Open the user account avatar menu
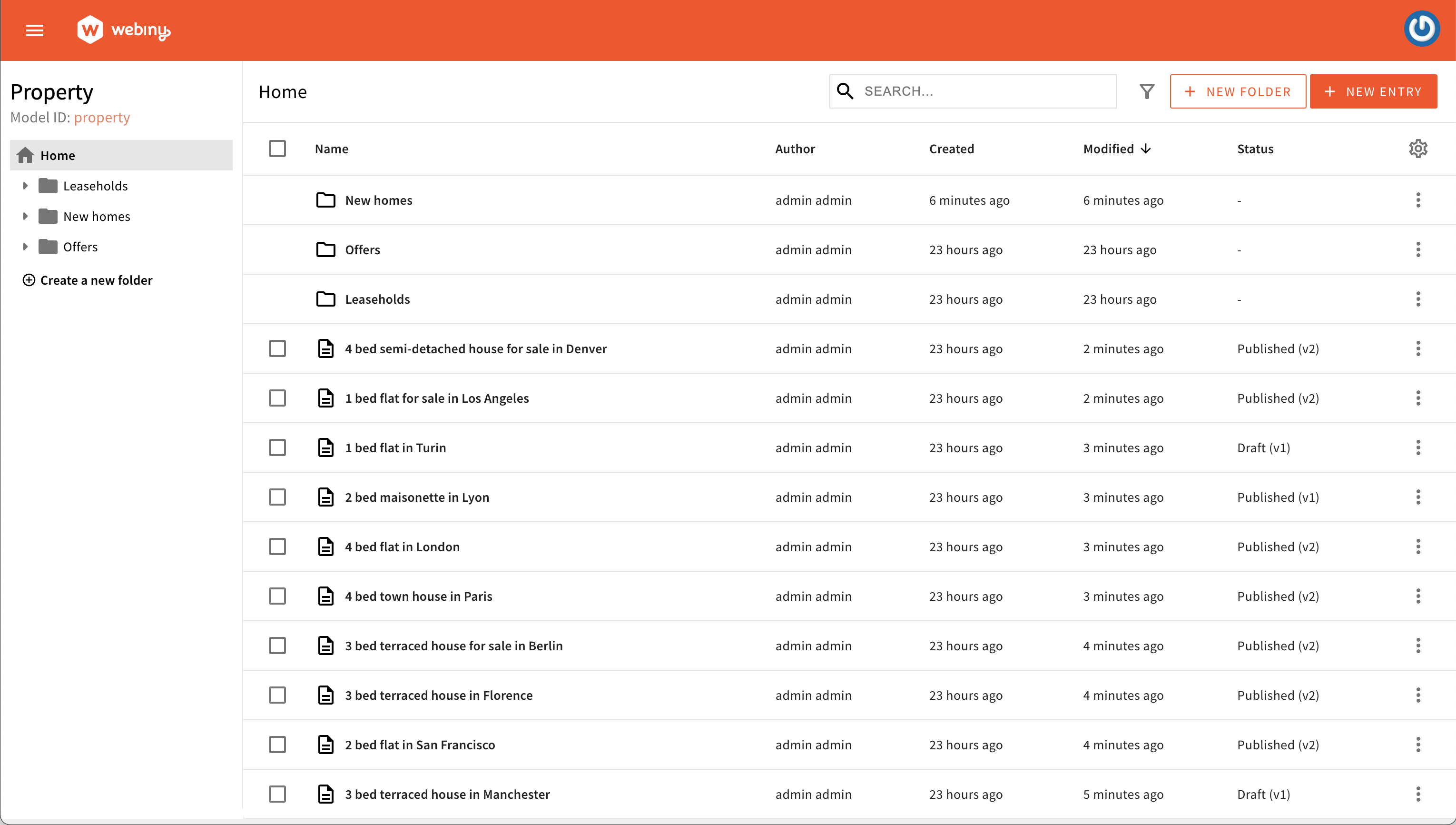Screen dimensions: 1456x825 pos(1421,29)
